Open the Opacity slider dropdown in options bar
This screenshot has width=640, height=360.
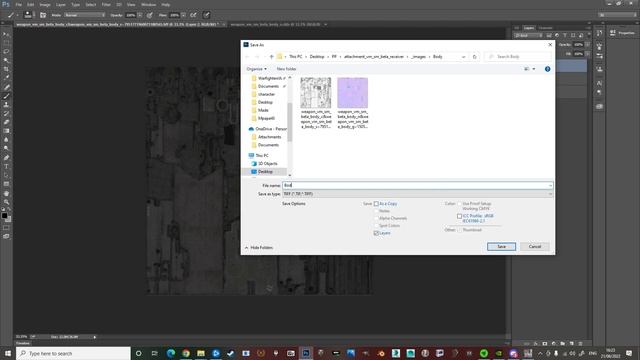tap(140, 15)
